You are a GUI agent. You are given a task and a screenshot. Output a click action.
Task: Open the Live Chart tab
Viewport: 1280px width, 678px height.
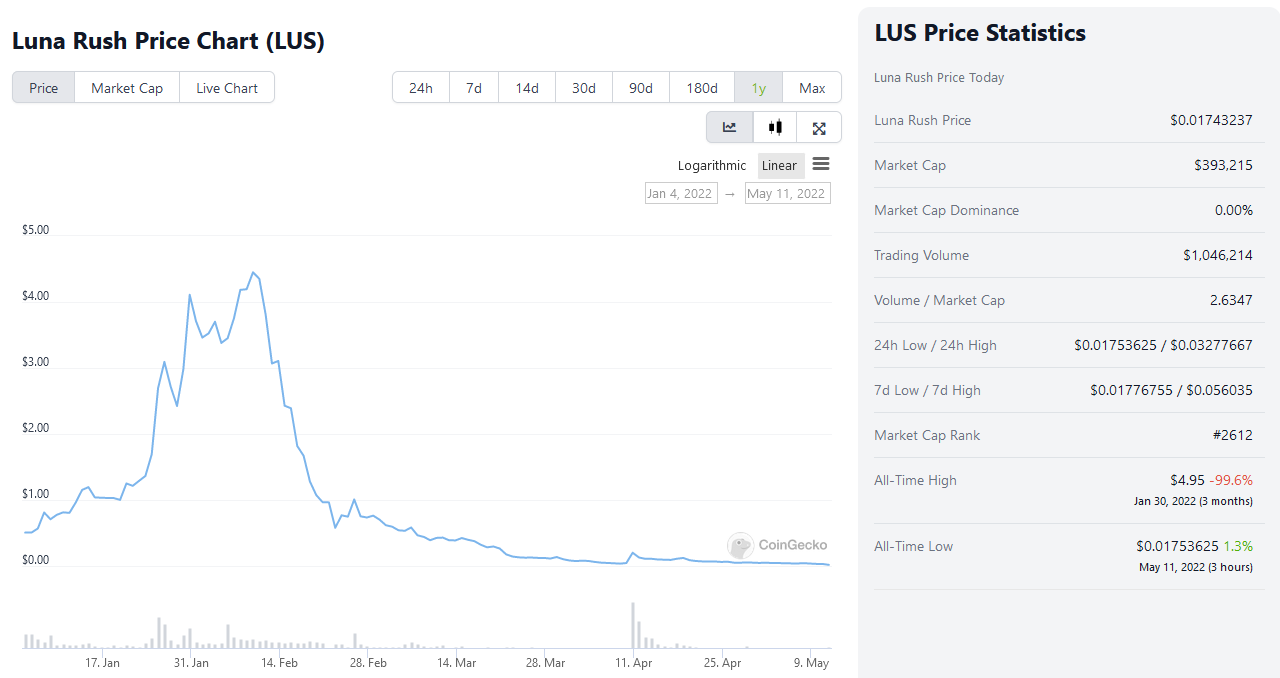click(227, 88)
